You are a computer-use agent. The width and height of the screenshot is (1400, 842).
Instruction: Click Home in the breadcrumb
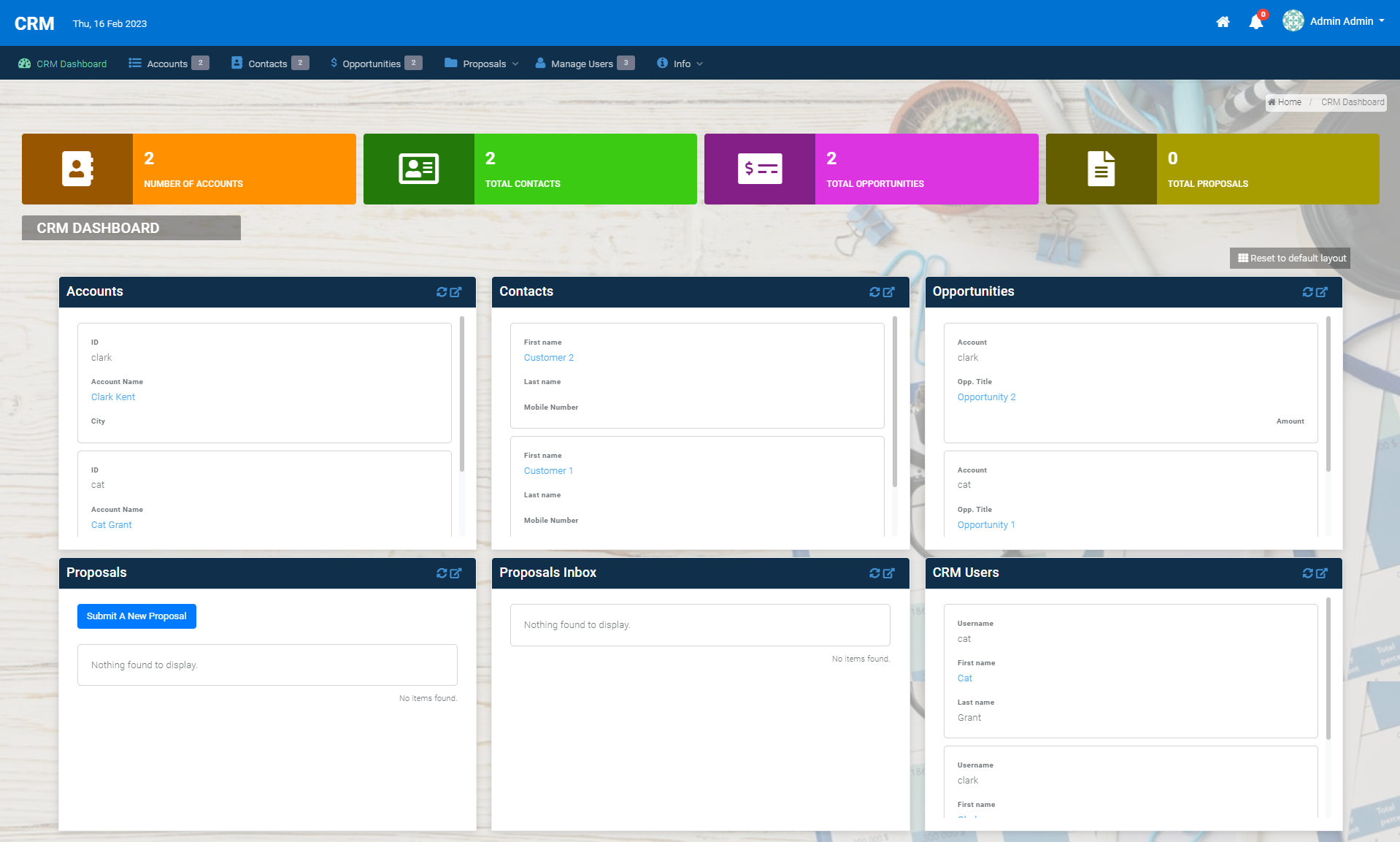[1285, 102]
